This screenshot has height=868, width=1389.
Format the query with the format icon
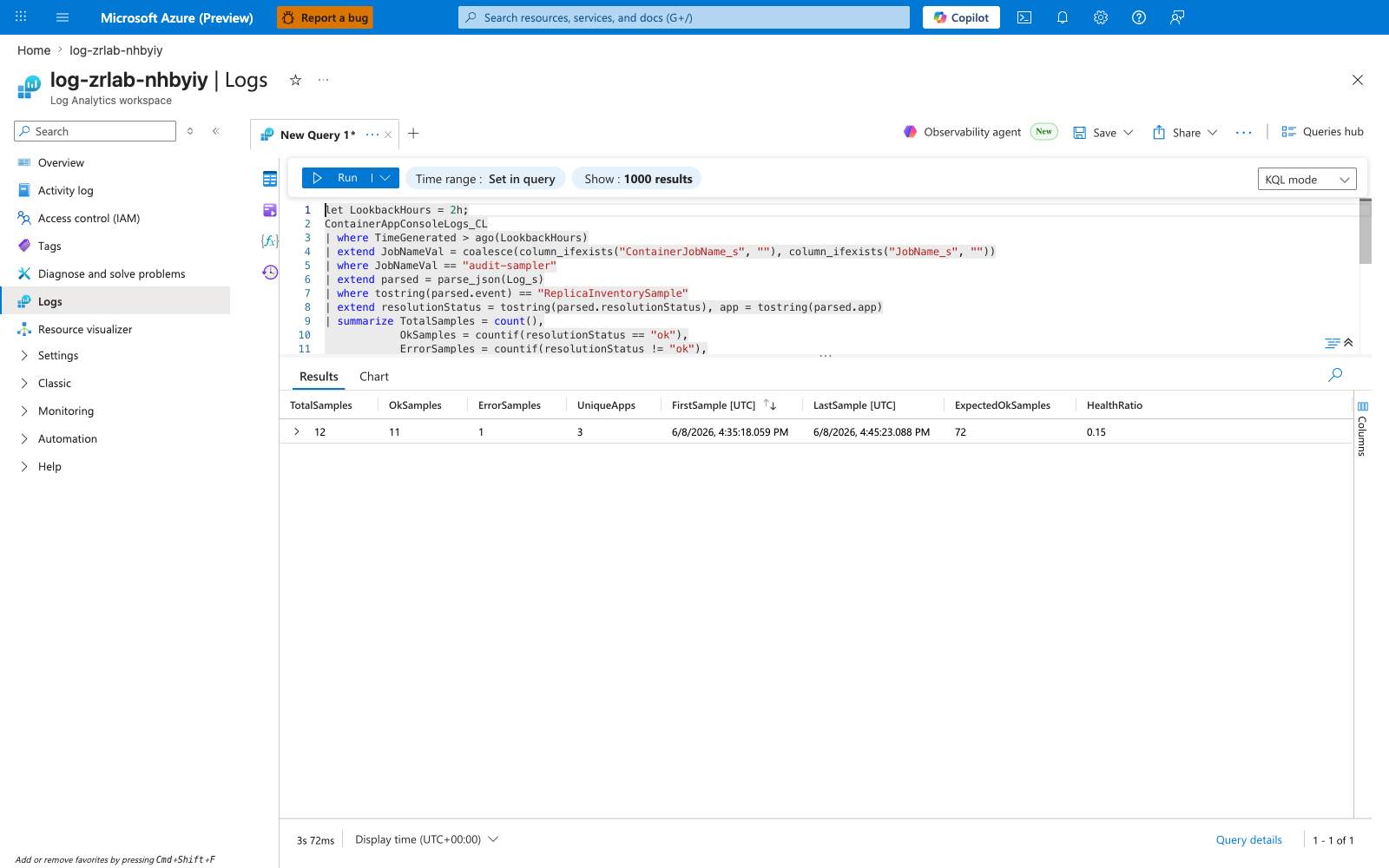click(x=1332, y=343)
